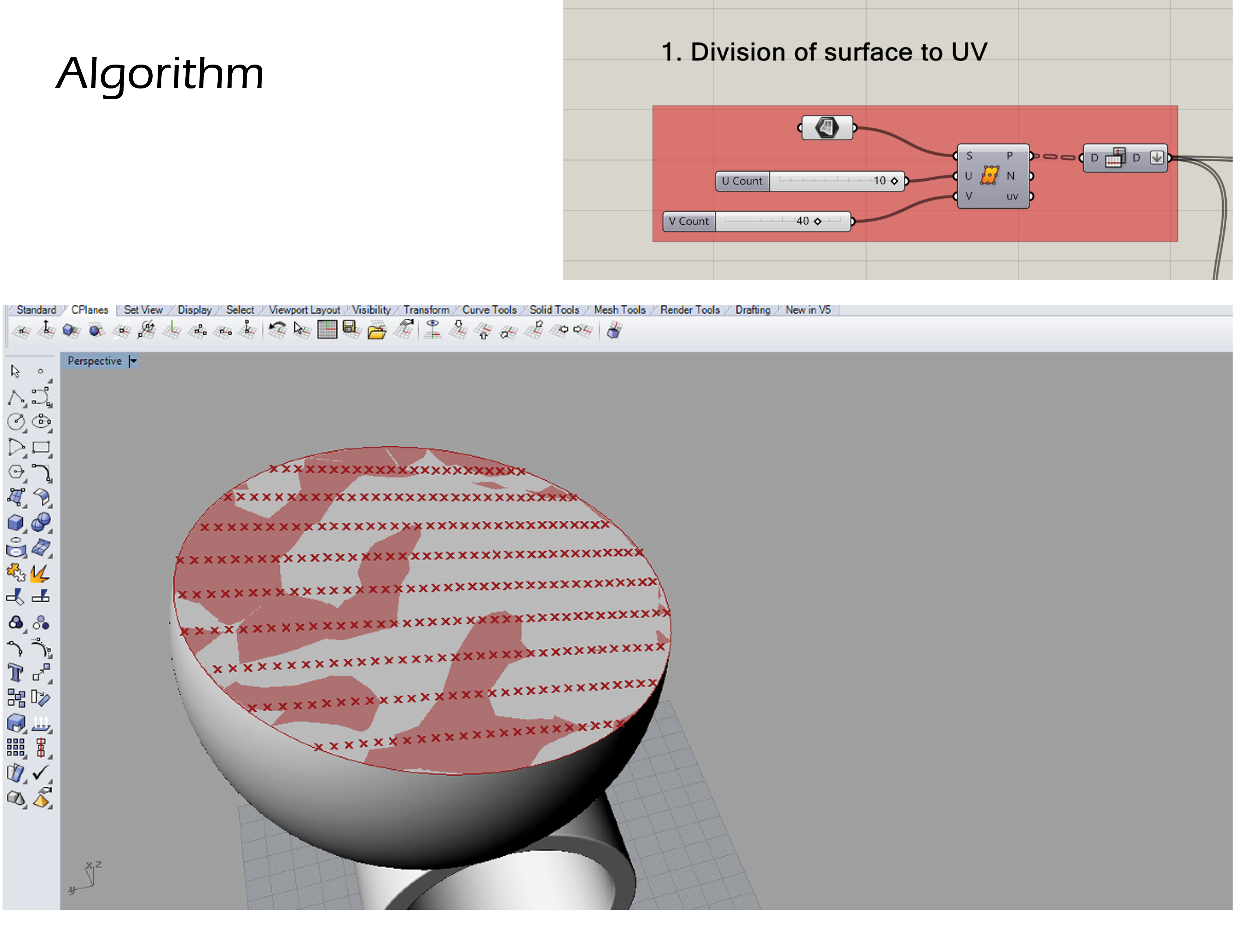Open the Mesh Tools tab
This screenshot has width=1233, height=952.
click(x=619, y=310)
